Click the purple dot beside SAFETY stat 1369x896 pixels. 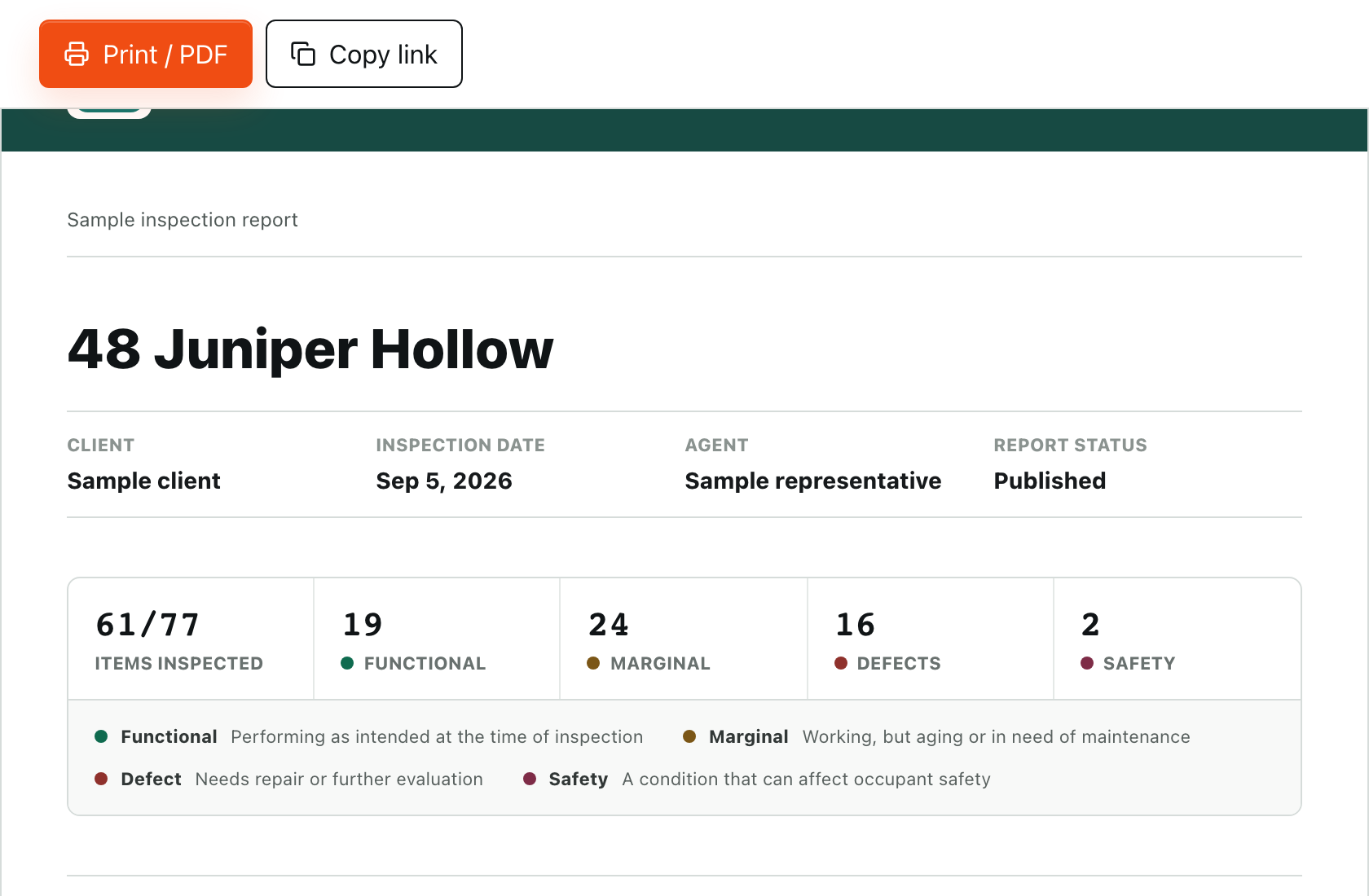(x=1087, y=663)
